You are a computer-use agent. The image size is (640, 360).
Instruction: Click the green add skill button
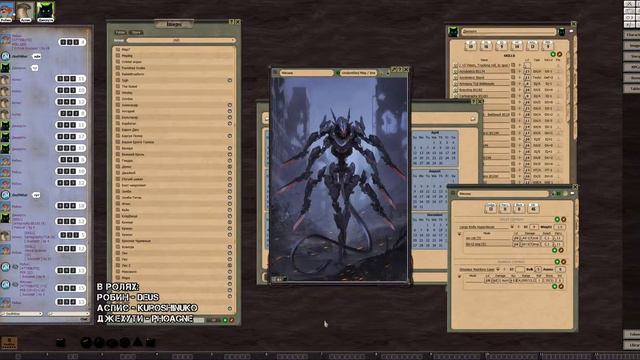553,54
